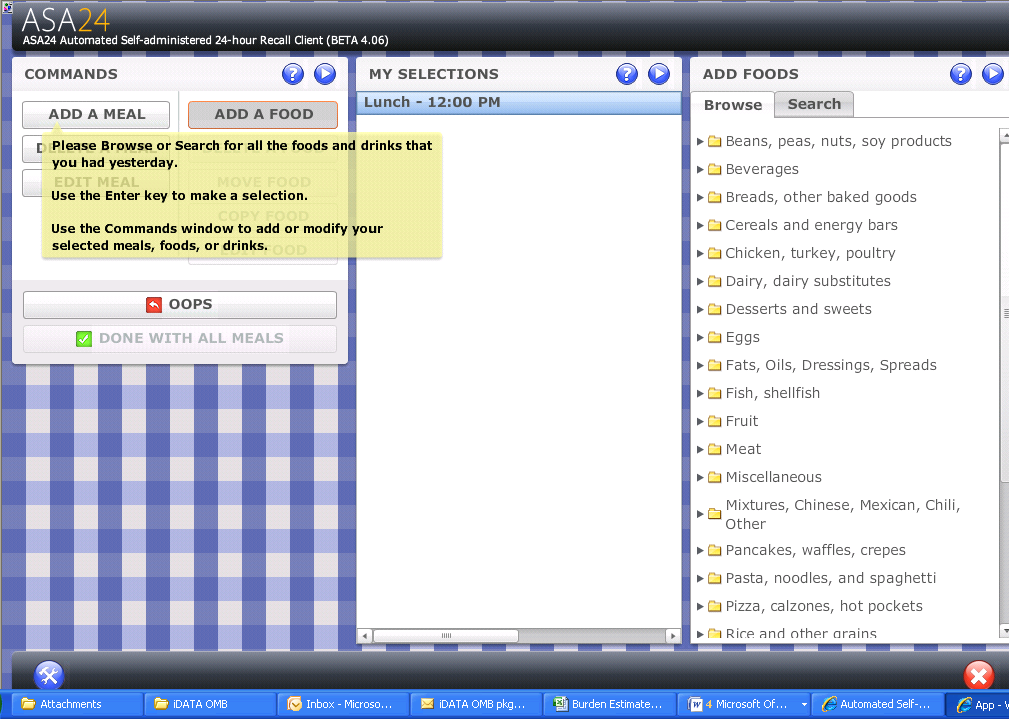Open the Pizza, calzones, hot pockets folder
1009x719 pixels.
(x=823, y=606)
